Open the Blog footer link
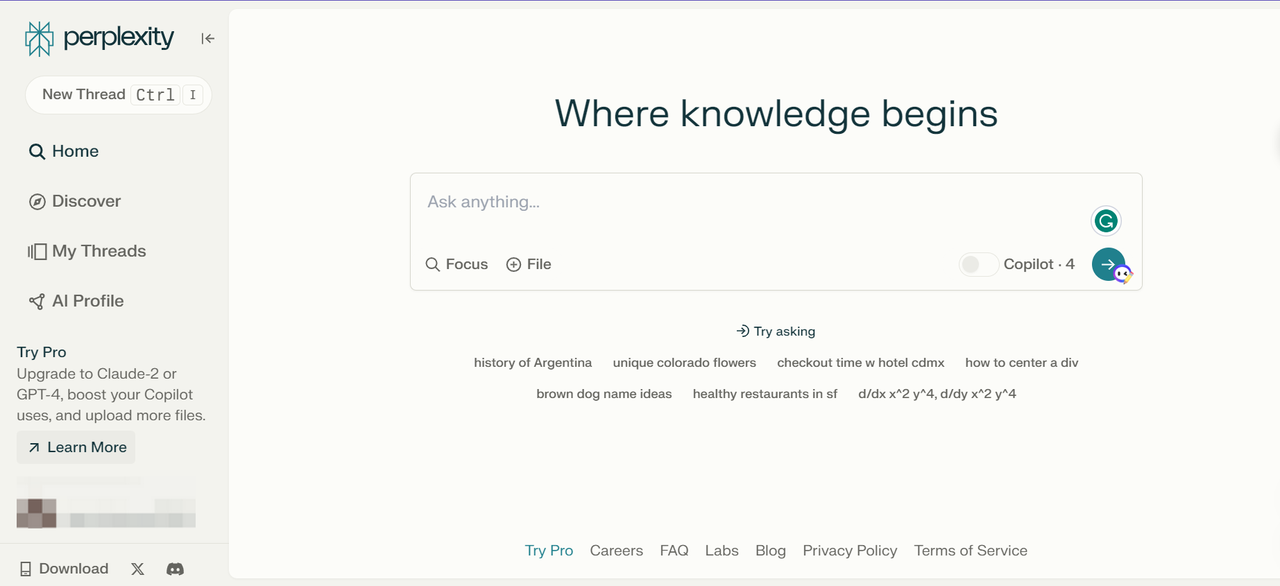This screenshot has height=586, width=1280. (x=771, y=551)
